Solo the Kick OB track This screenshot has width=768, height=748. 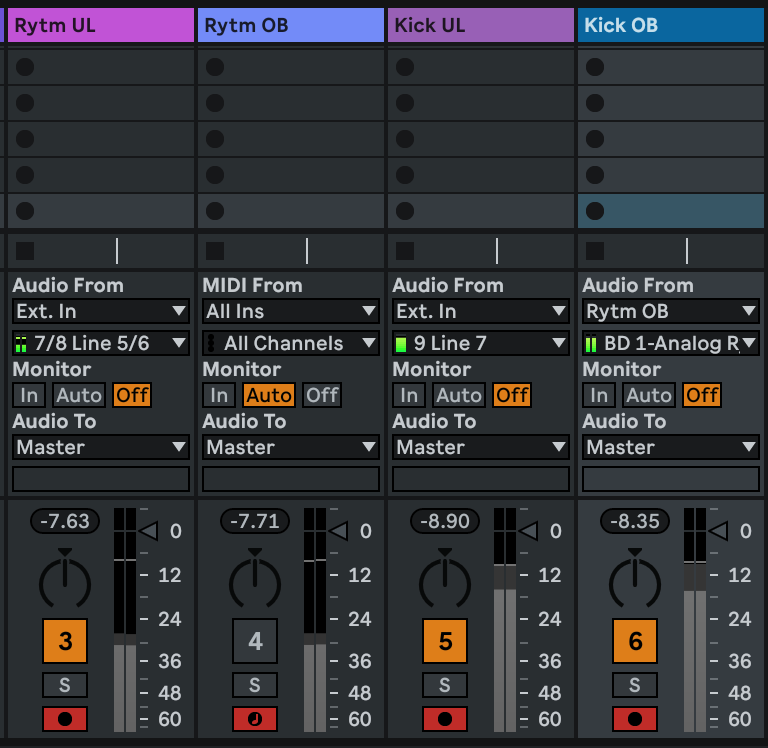tap(635, 685)
